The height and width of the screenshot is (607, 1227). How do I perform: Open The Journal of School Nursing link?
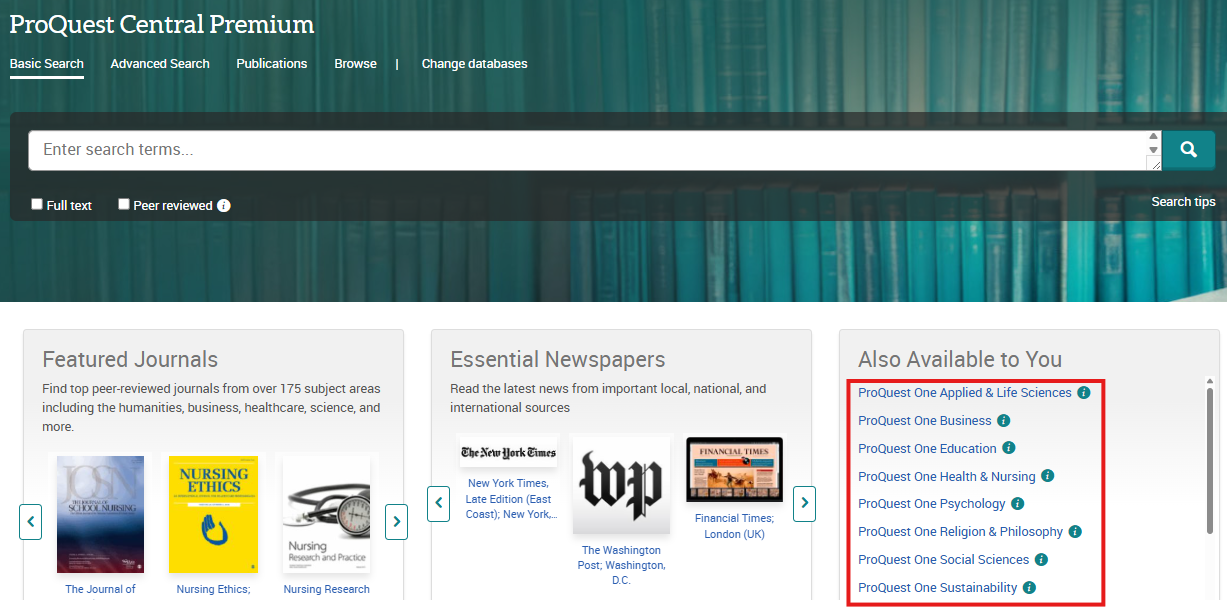pyautogui.click(x=100, y=590)
